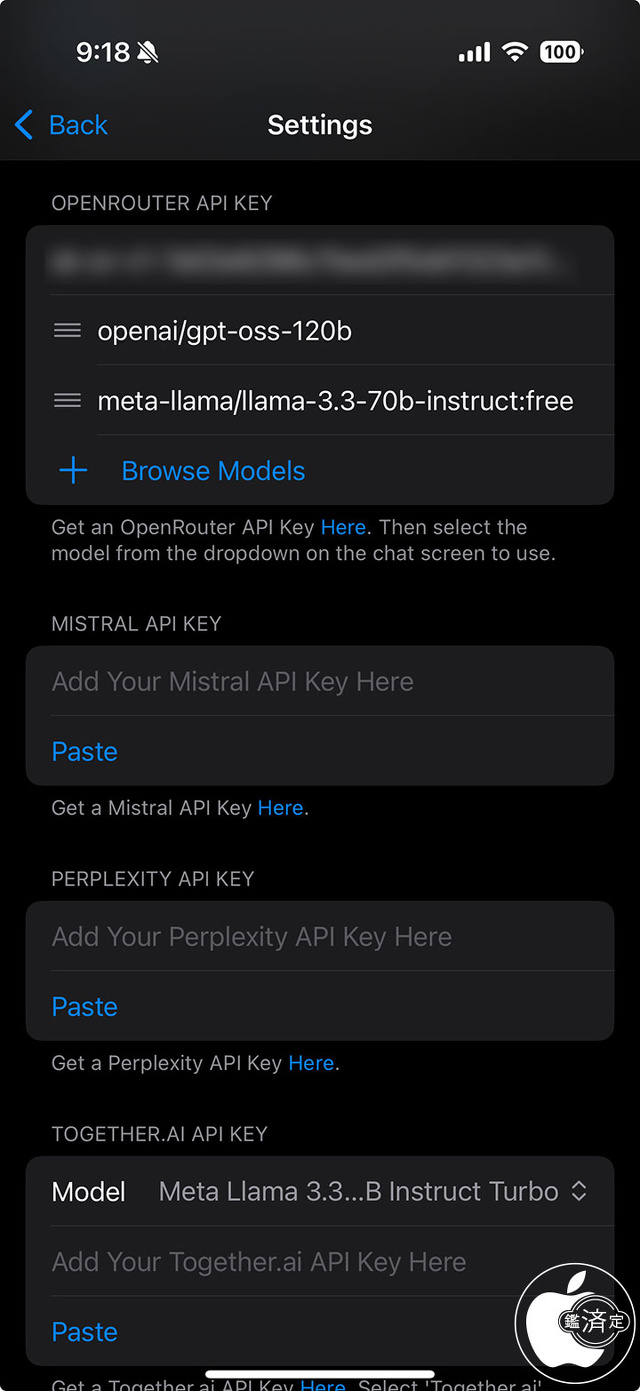The height and width of the screenshot is (1391, 640).
Task: Focus the Perplexity API key input field
Action: click(x=320, y=937)
